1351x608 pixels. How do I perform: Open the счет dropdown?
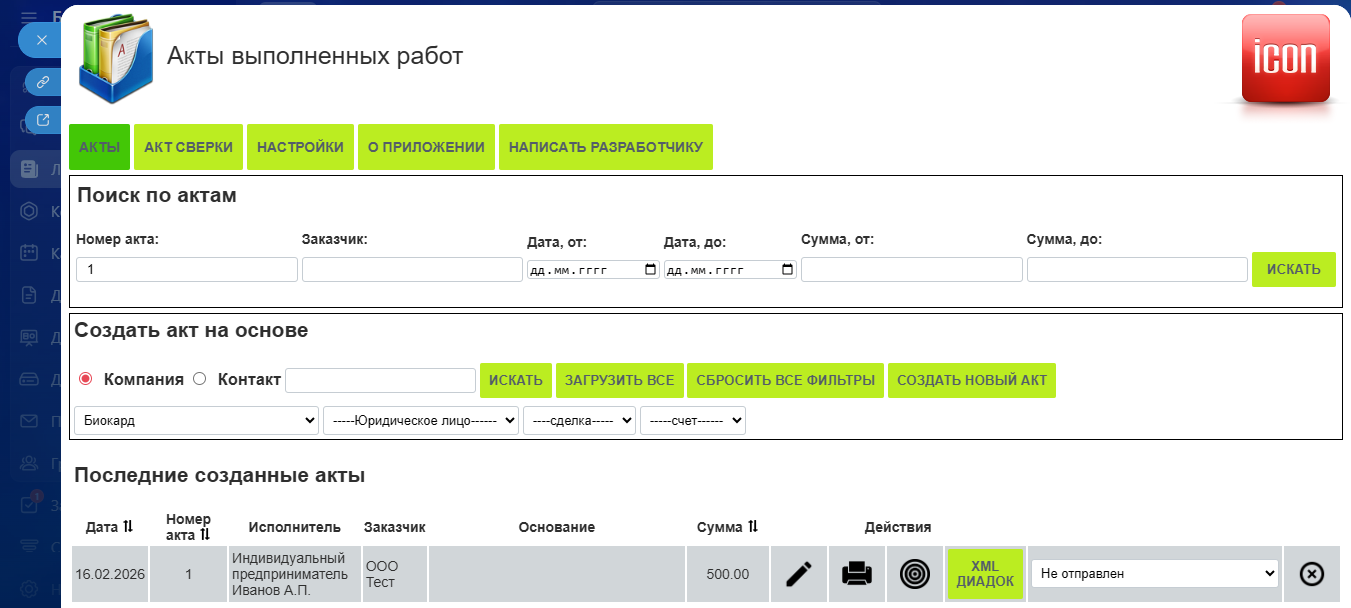pyautogui.click(x=693, y=421)
